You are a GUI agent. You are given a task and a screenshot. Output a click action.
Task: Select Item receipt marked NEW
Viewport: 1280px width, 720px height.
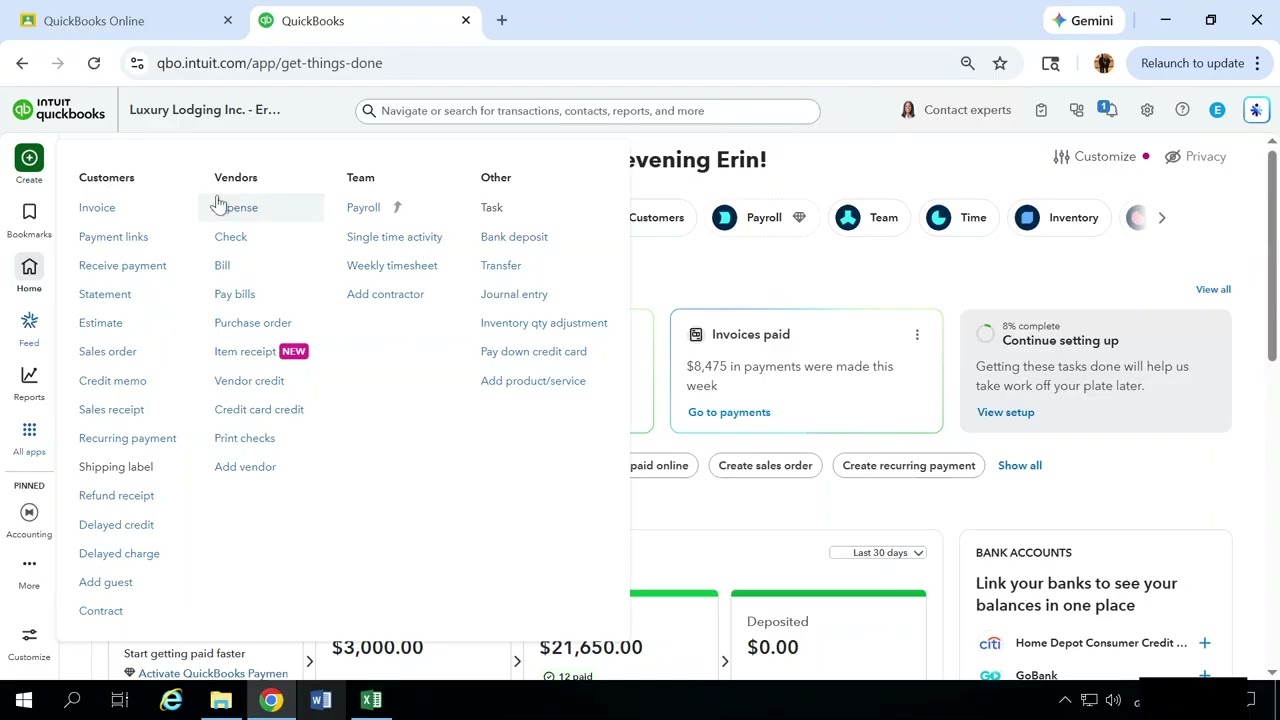pos(245,352)
